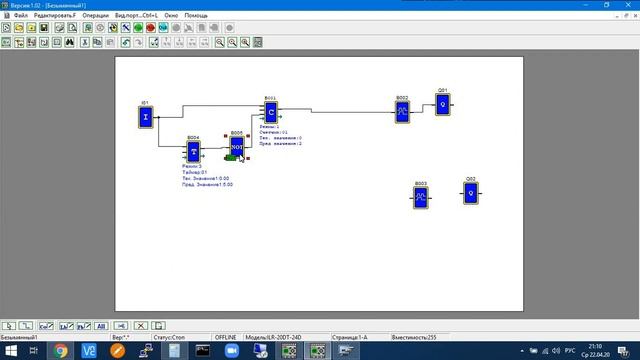Select the I01 input block
Screen dimensions: 640x360
146,117
